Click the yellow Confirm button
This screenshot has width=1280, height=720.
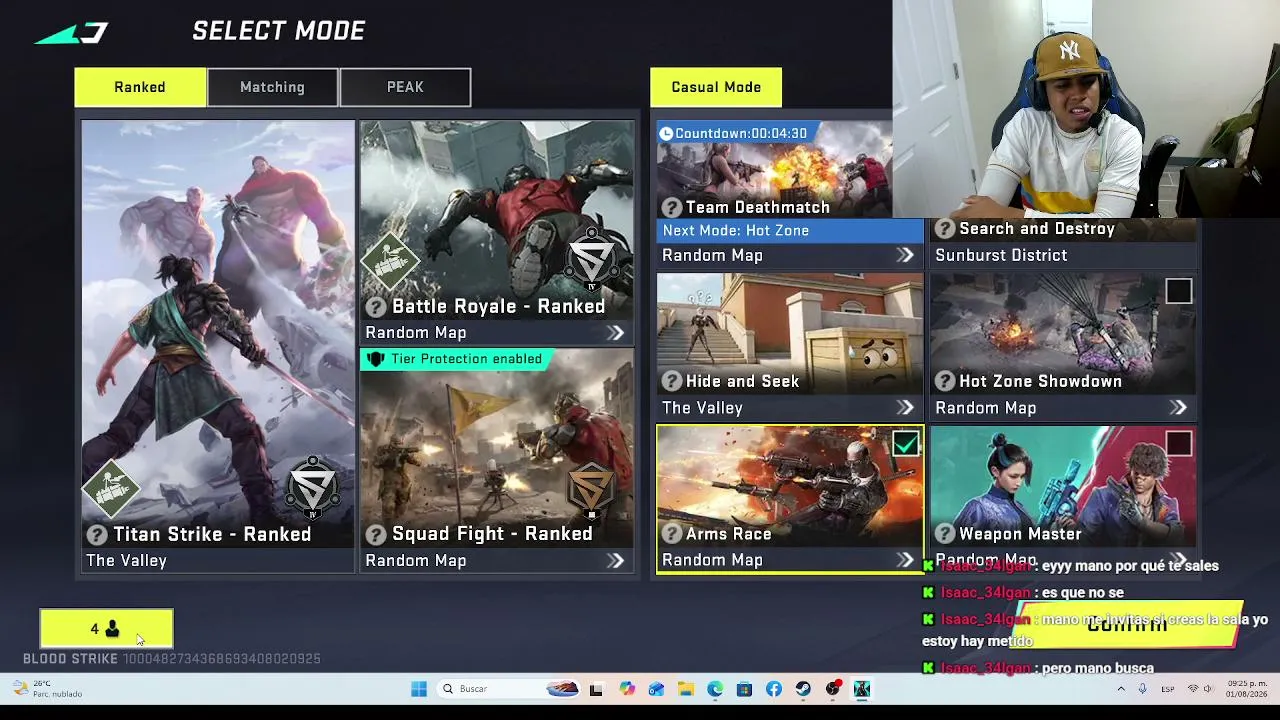tap(1128, 624)
